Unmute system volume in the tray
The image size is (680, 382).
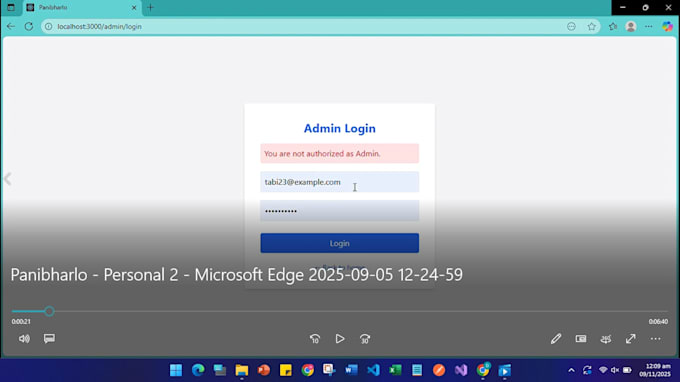point(615,370)
